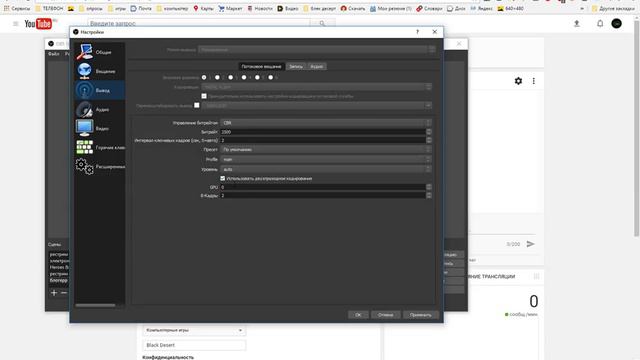Open the Пресет dropdown
This screenshot has width=640, height=360.
[x=326, y=149]
